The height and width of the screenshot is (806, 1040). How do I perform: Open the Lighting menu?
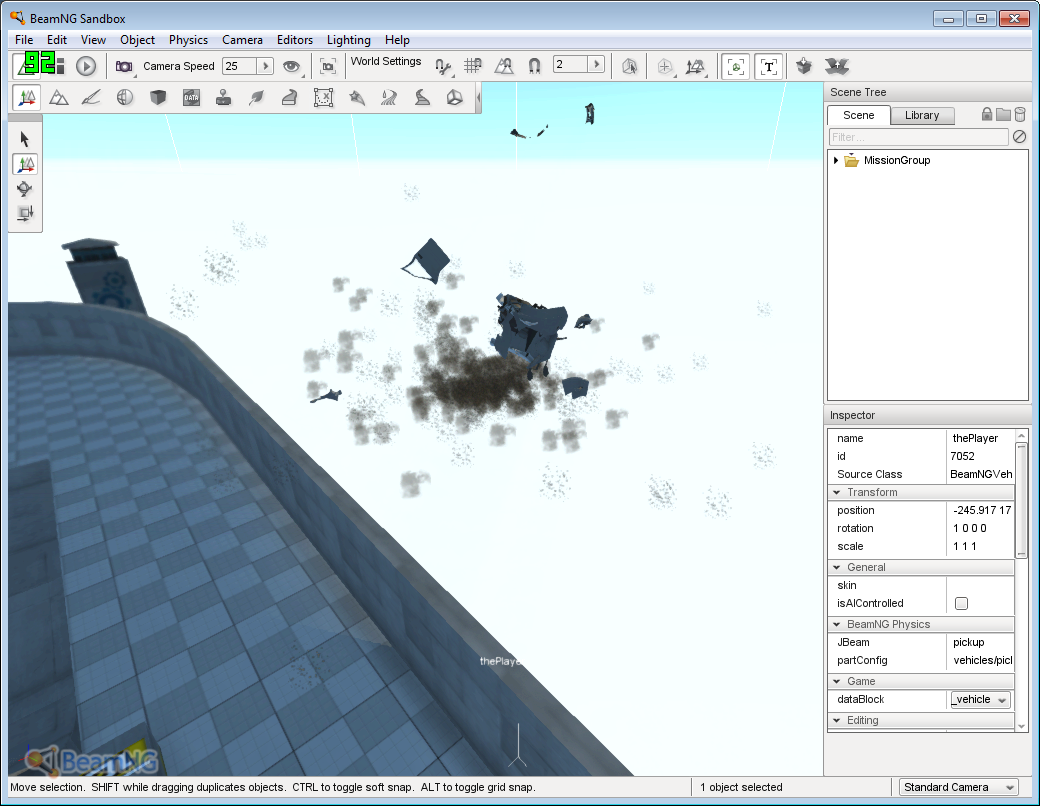348,40
